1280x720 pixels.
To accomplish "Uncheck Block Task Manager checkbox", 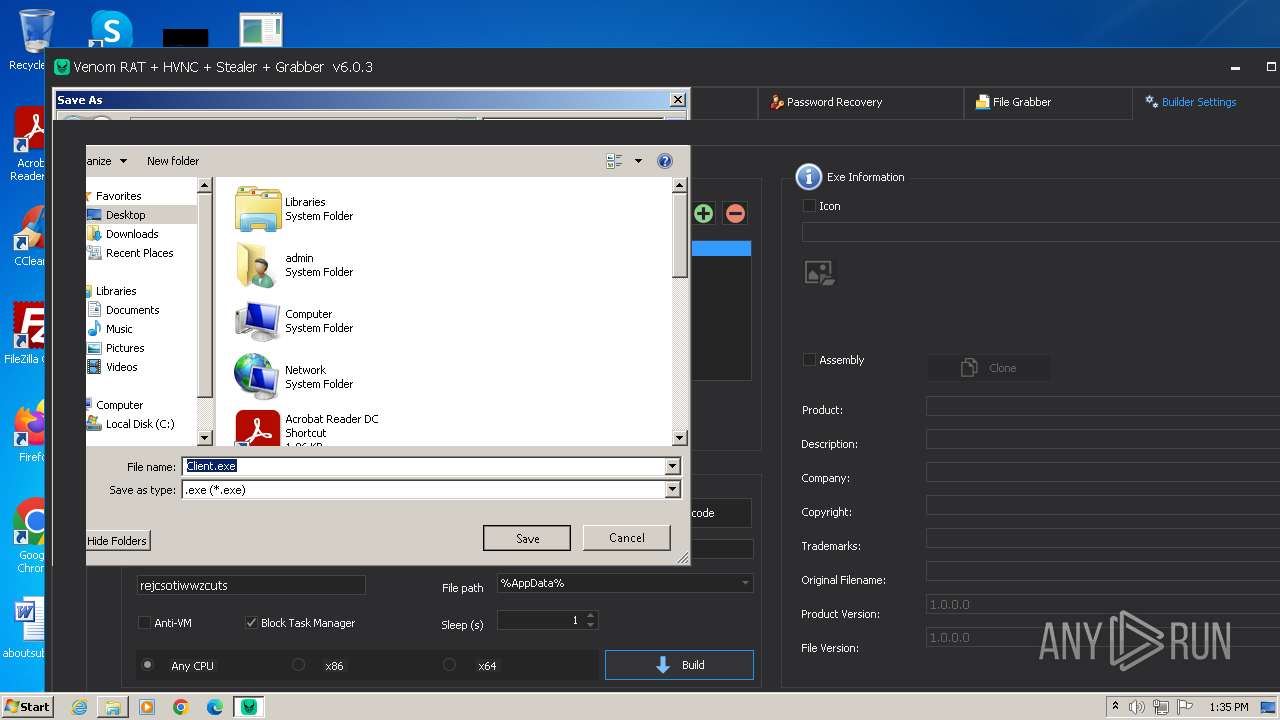I will (251, 623).
